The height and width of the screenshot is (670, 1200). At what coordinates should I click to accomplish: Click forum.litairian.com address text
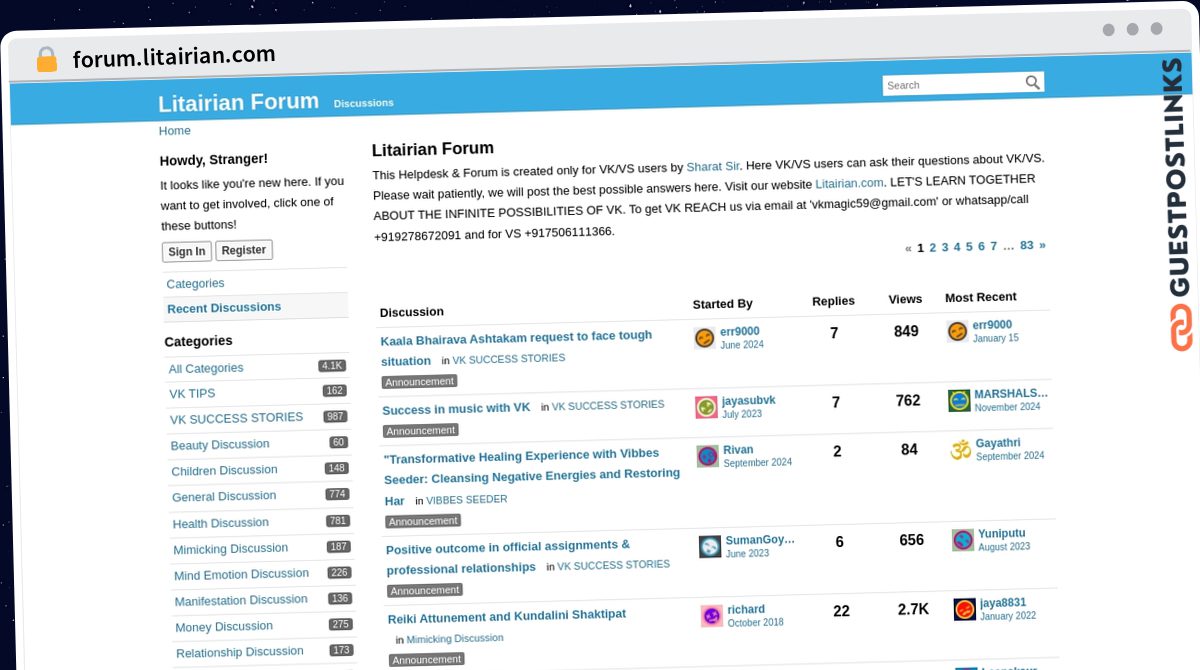pyautogui.click(x=174, y=57)
